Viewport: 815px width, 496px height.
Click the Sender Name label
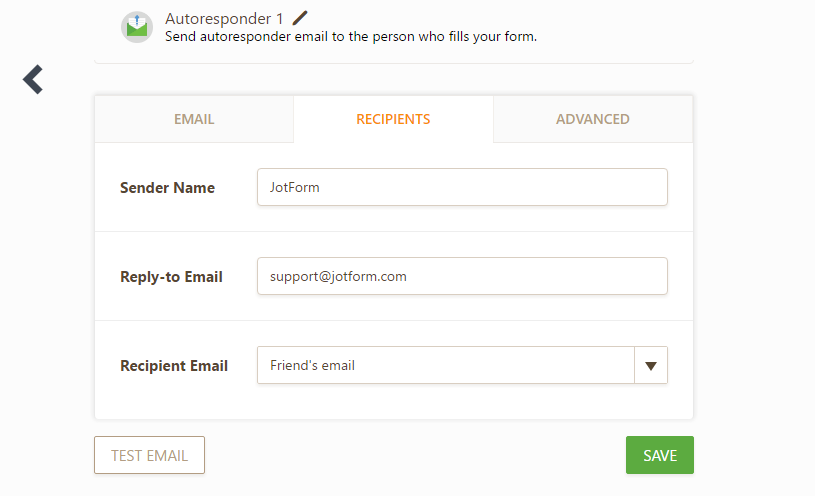(x=167, y=188)
